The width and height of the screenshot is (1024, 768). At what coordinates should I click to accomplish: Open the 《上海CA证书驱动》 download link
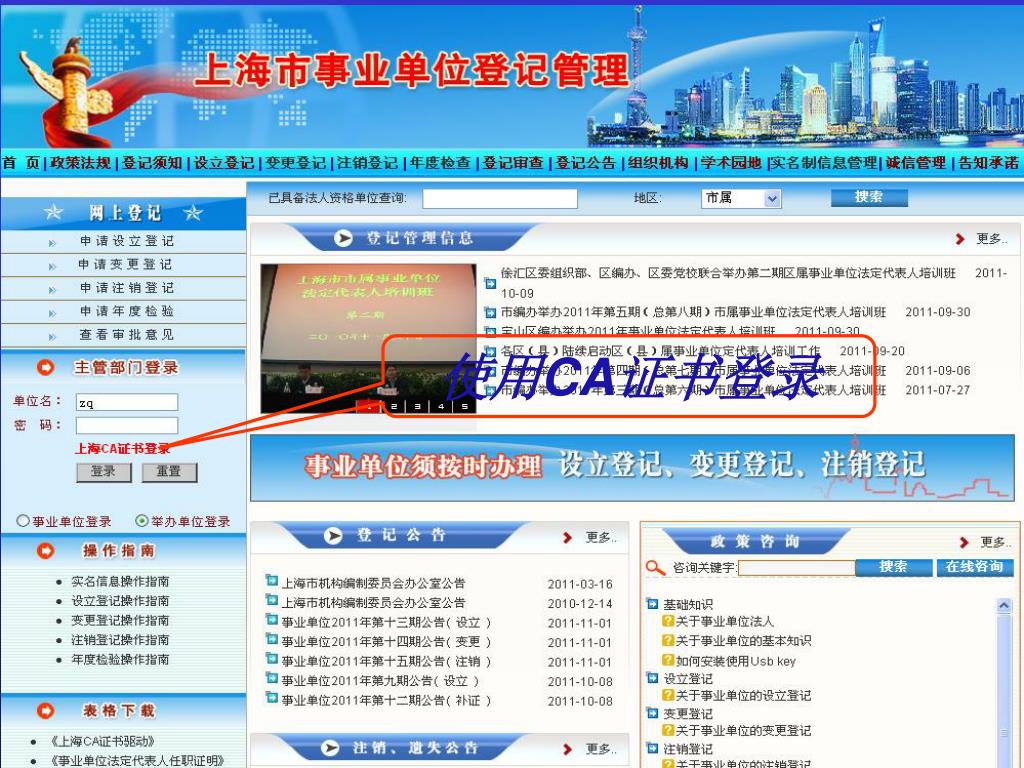102,741
